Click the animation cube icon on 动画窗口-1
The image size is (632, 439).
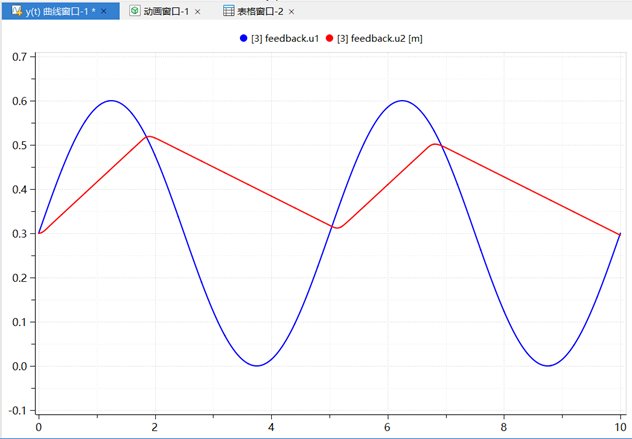tap(135, 11)
